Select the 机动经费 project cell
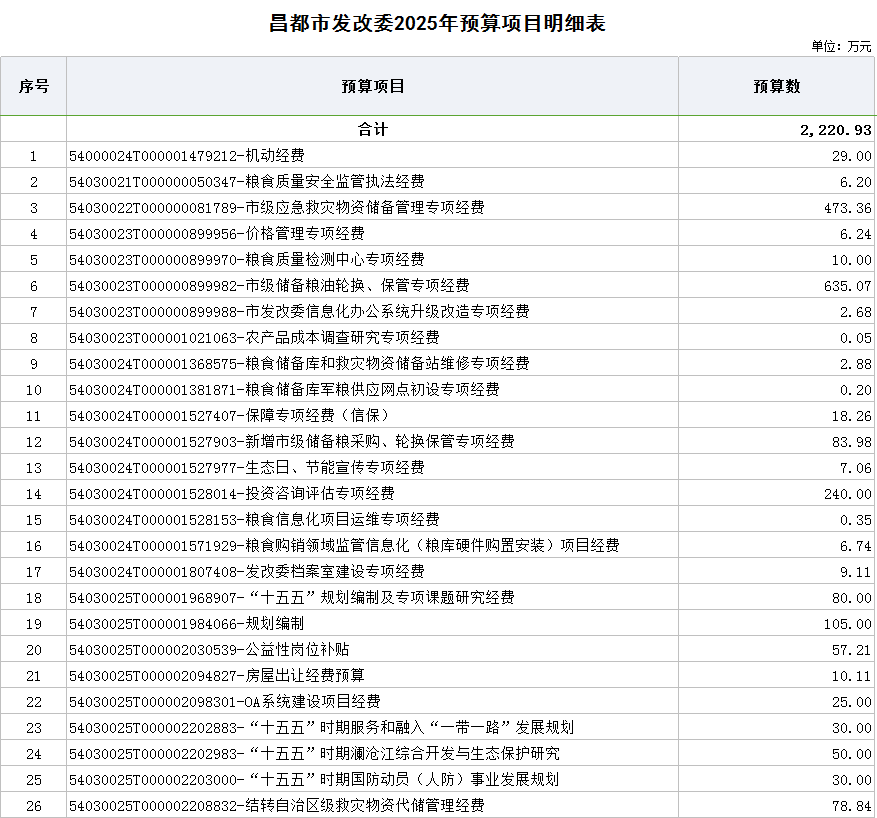Viewport: 877px width, 818px height. click(x=187, y=156)
